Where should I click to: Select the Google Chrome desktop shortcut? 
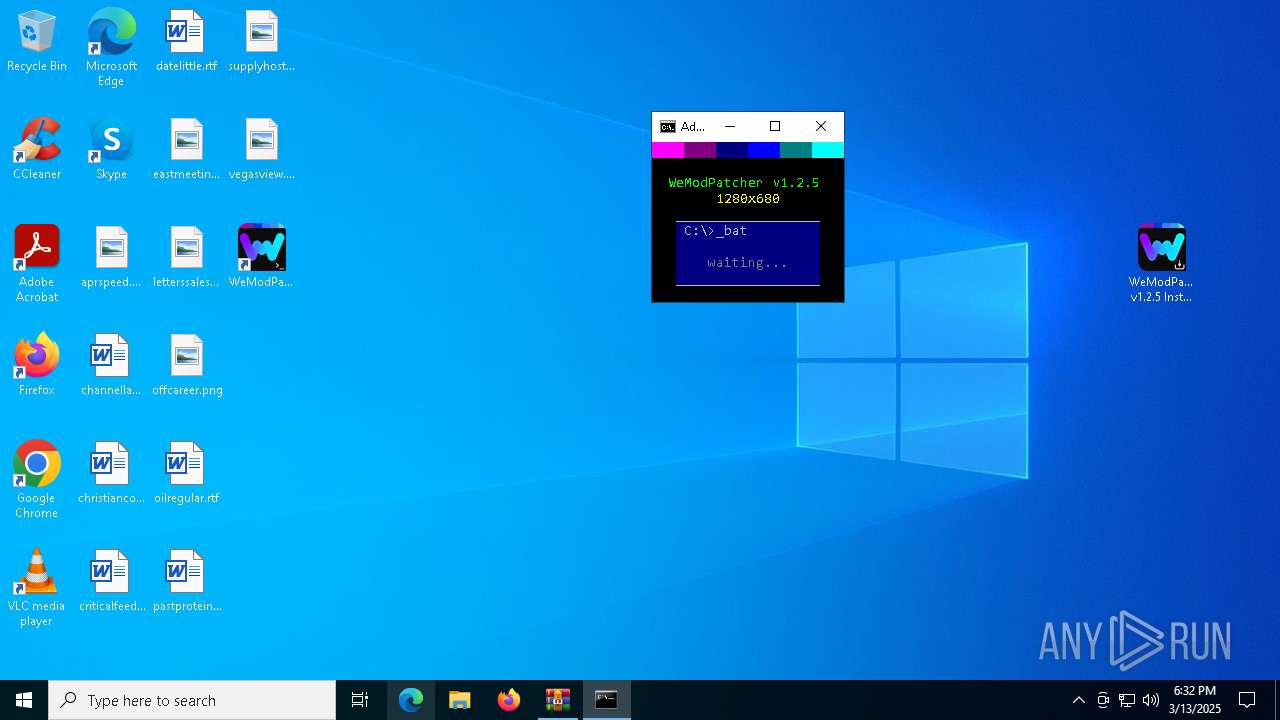click(x=37, y=480)
